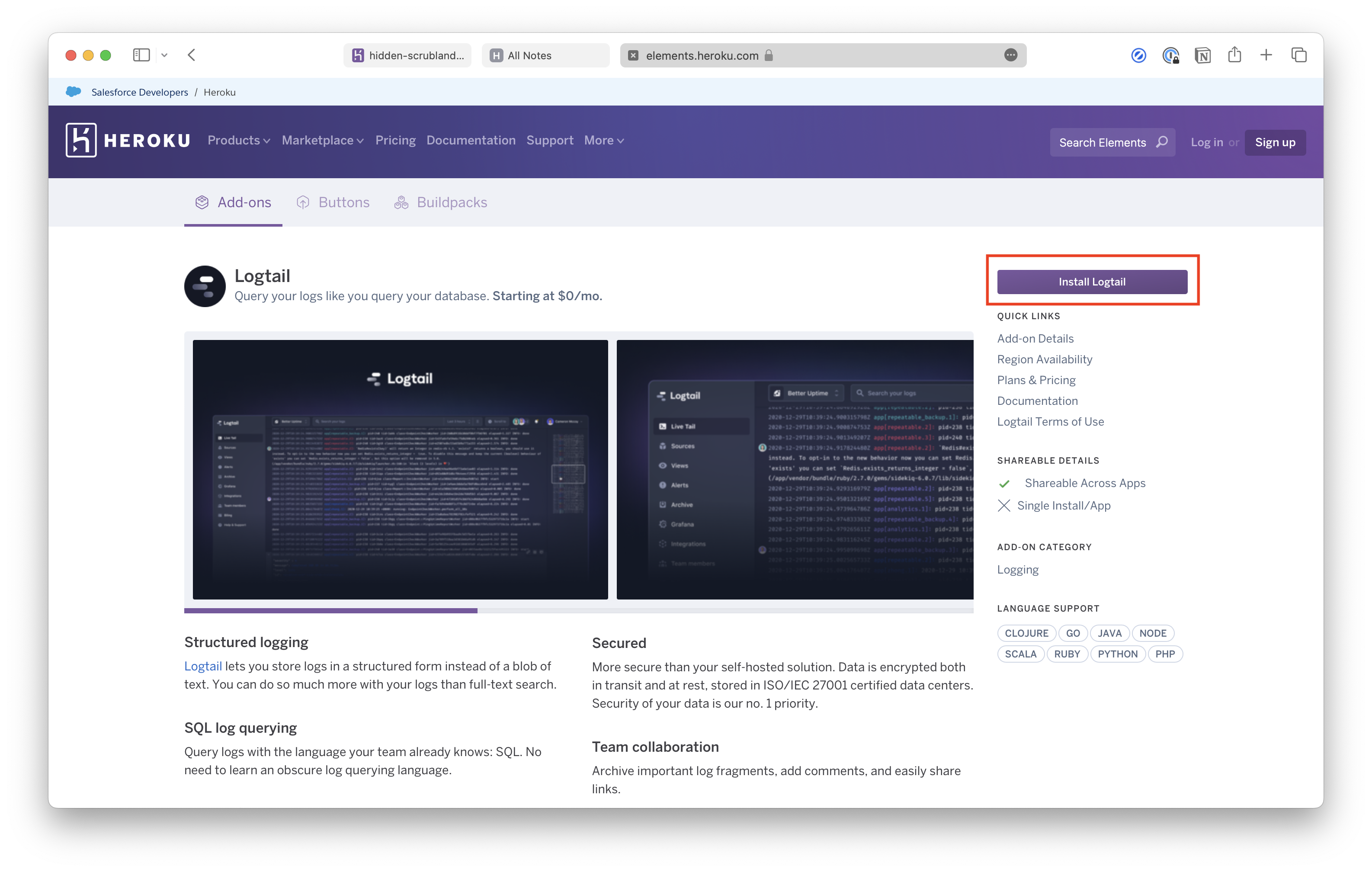Screen dimensions: 1372x872
Task: Open the second Logtail Live Tail screenshot
Action: click(x=795, y=470)
